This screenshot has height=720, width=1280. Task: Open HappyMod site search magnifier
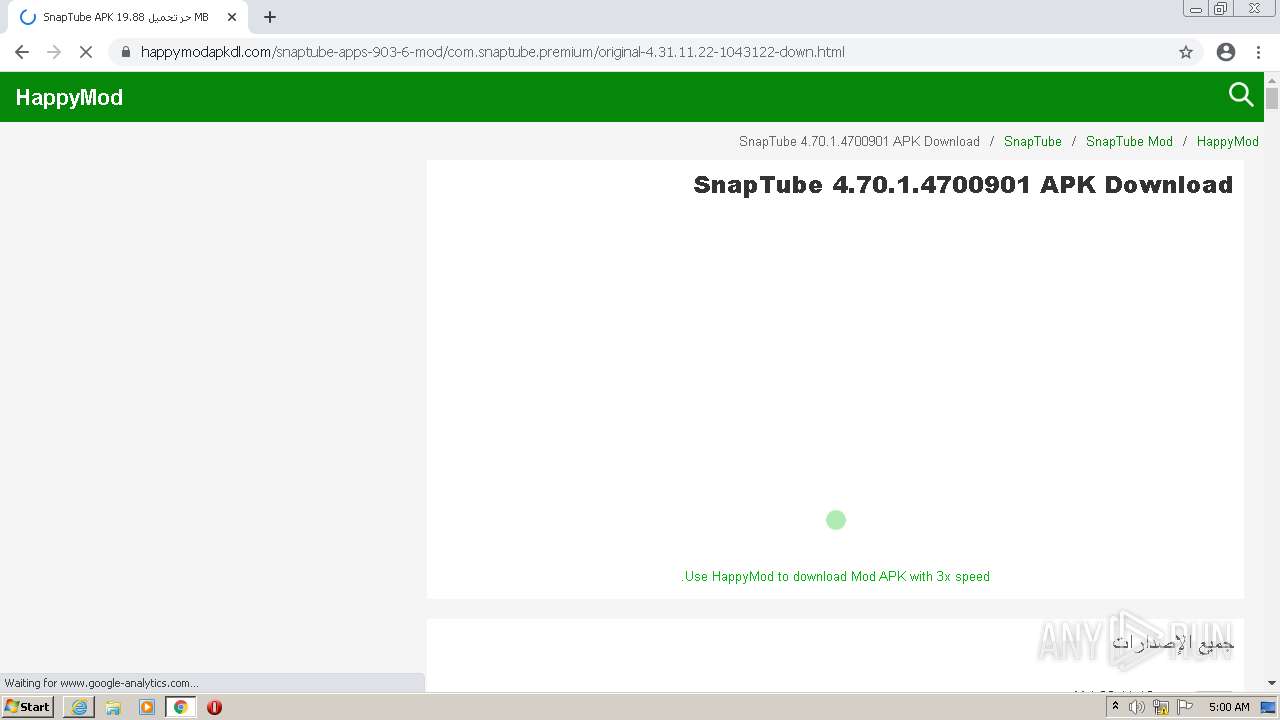click(x=1241, y=95)
